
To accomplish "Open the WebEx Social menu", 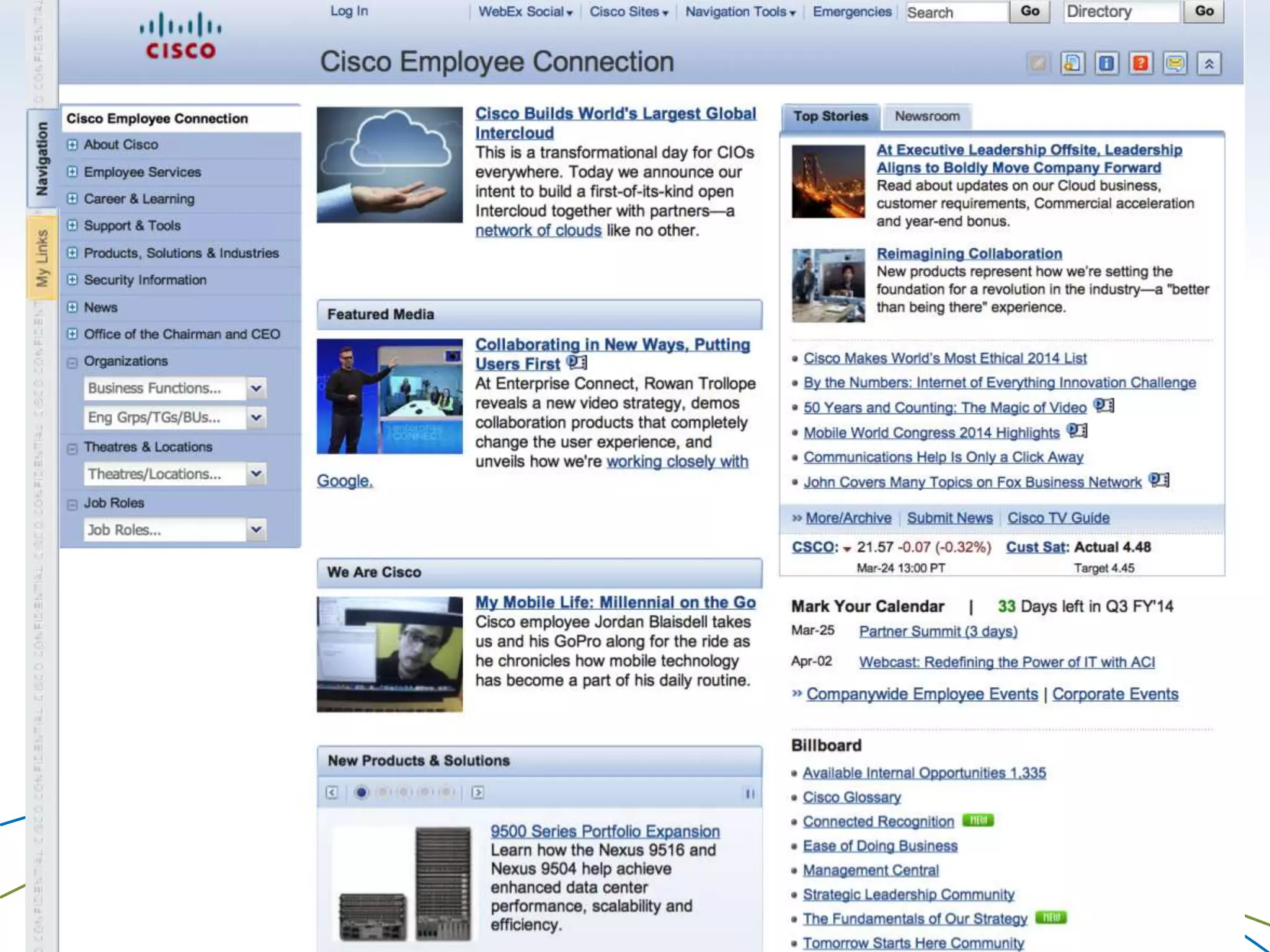I will tap(525, 12).
